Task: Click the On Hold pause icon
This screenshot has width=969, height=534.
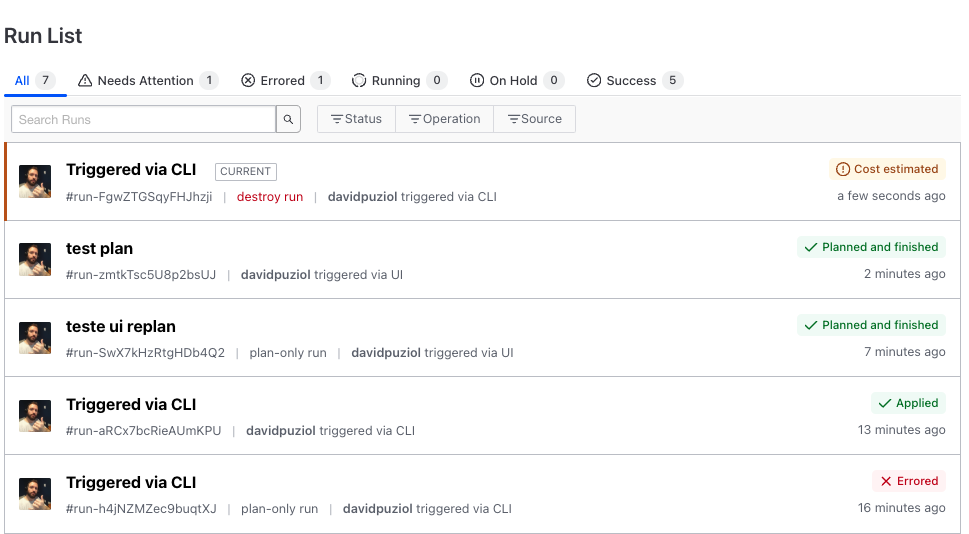Action: pyautogui.click(x=477, y=81)
